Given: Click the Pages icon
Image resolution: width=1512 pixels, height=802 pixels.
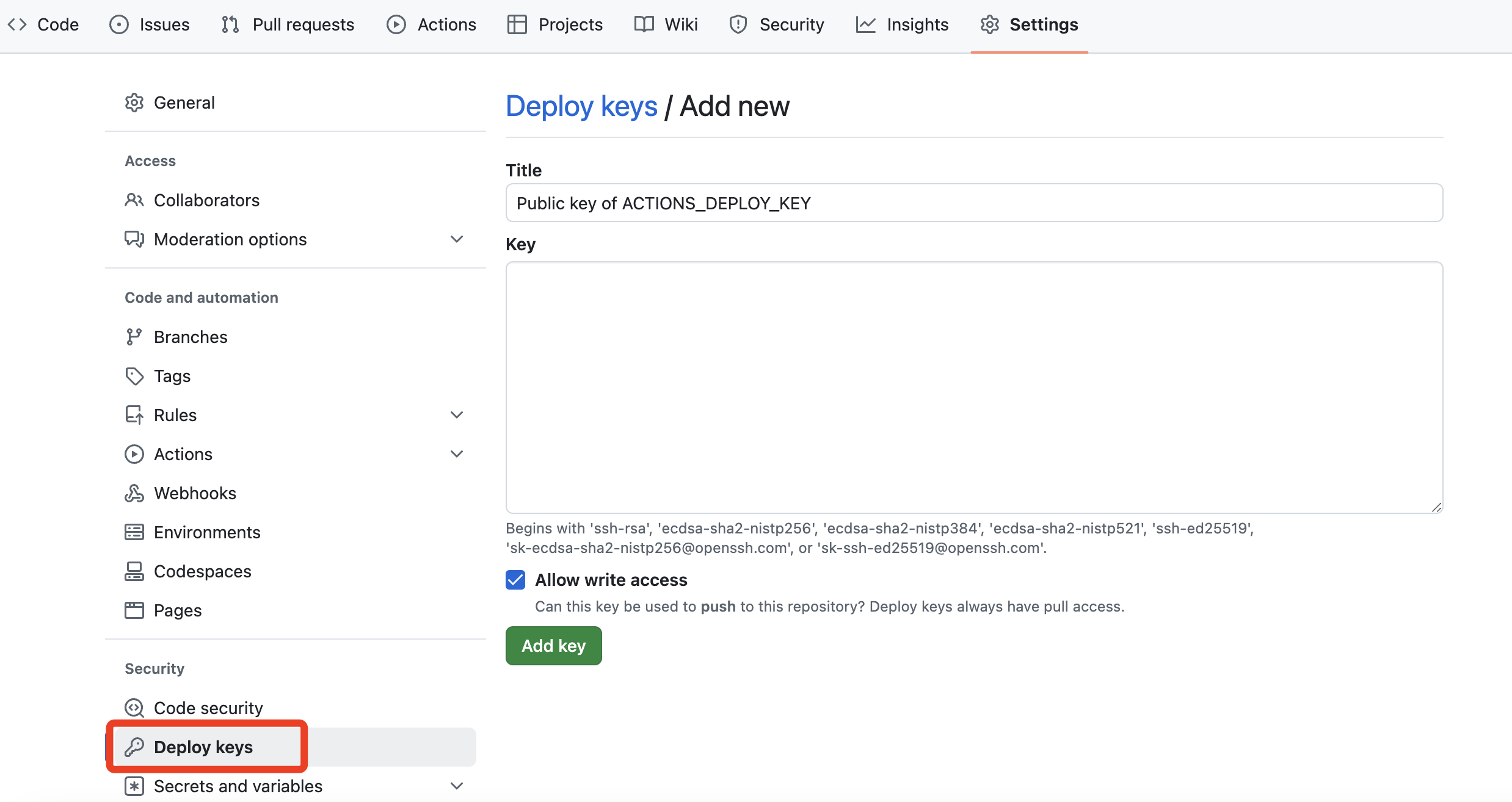Looking at the screenshot, I should pyautogui.click(x=133, y=609).
